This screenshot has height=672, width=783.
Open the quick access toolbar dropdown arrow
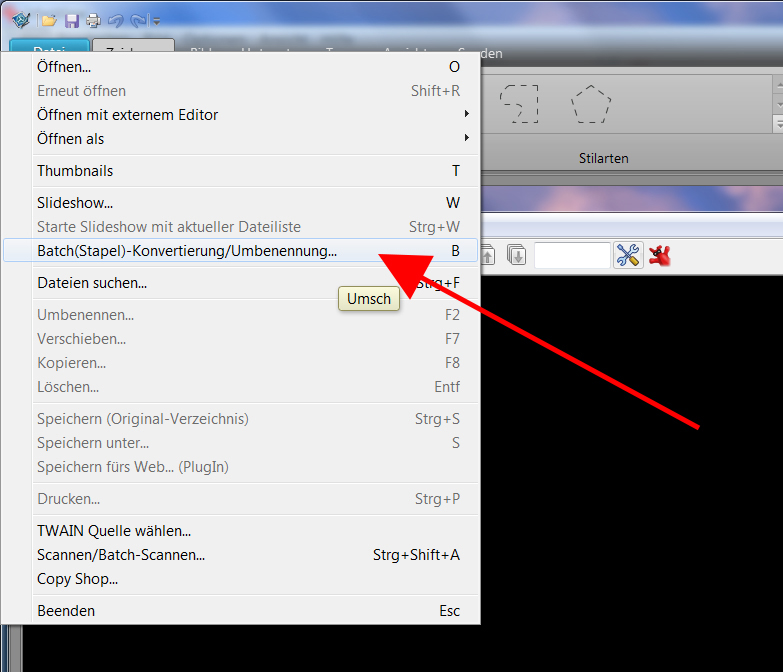pos(156,21)
